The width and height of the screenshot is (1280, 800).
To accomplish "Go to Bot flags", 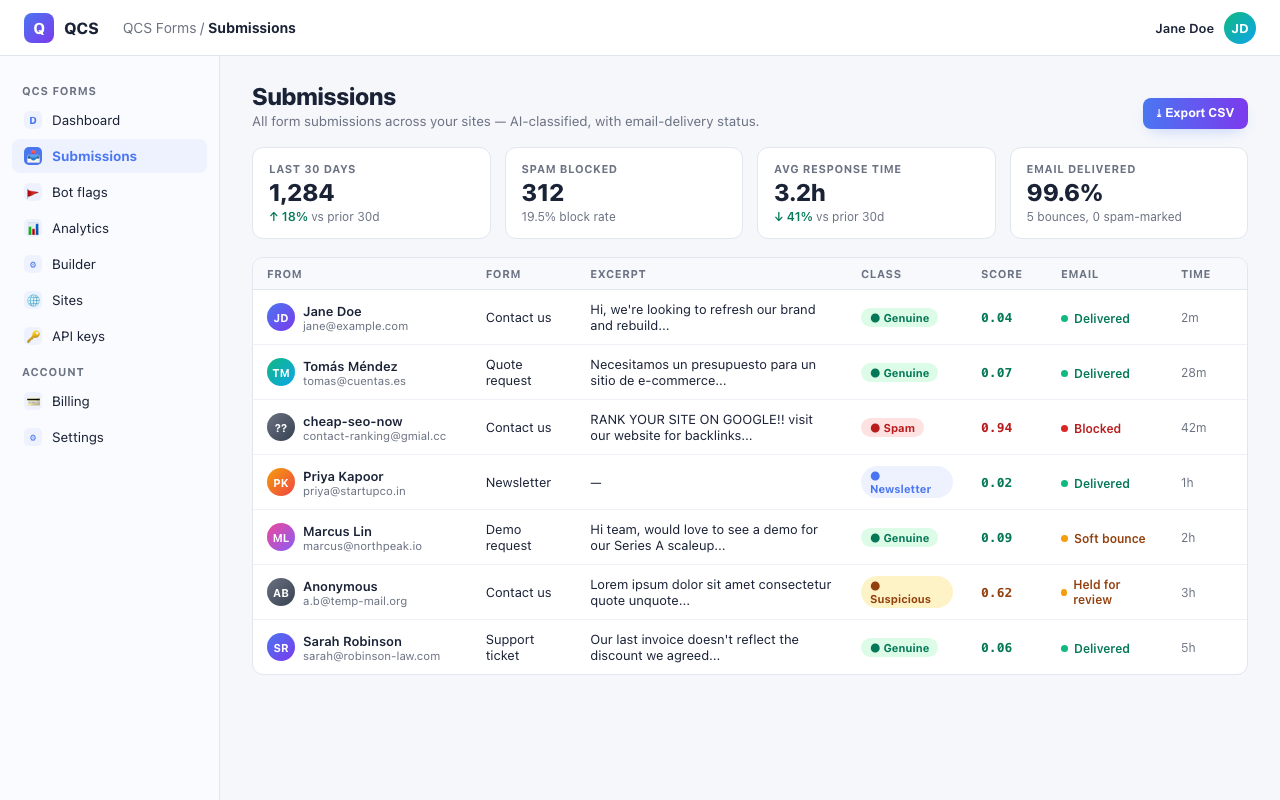I will (110, 192).
